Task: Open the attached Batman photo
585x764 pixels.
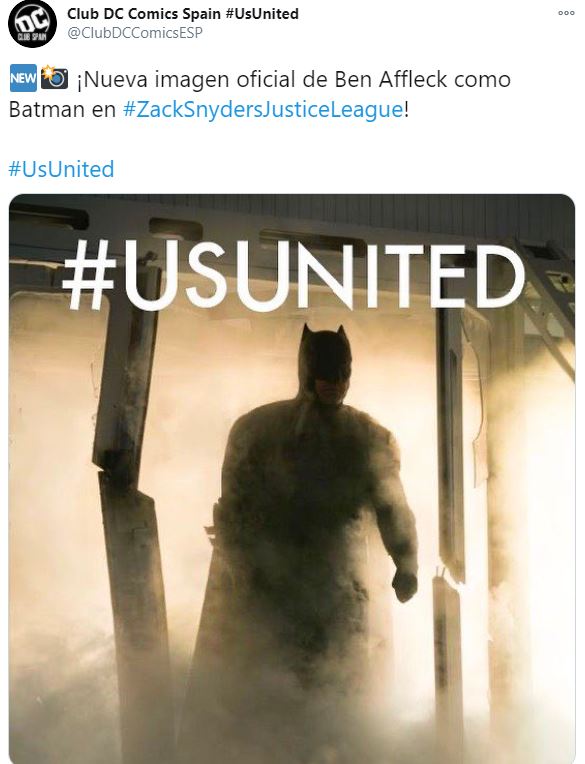Action: point(292,478)
